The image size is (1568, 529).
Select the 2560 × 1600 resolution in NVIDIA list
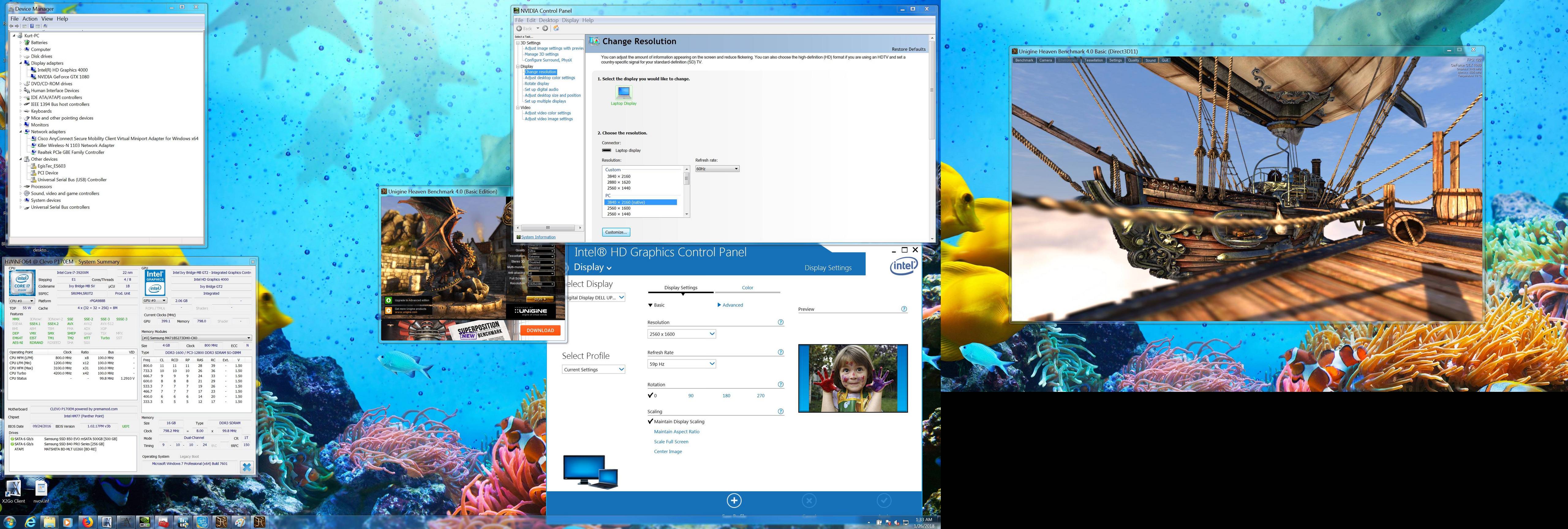pyautogui.click(x=619, y=208)
